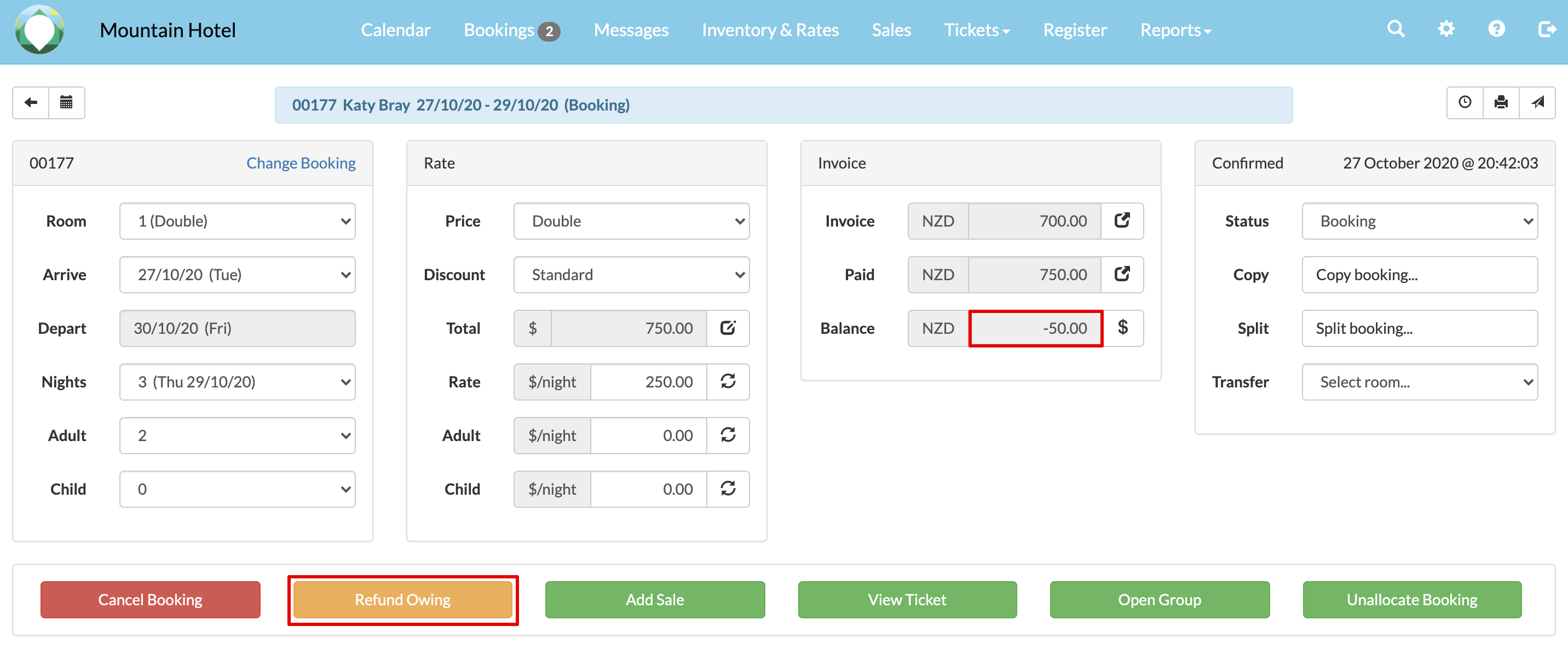Print the booking with printer icon
Viewport: 1568px width, 649px height.
click(x=1501, y=102)
